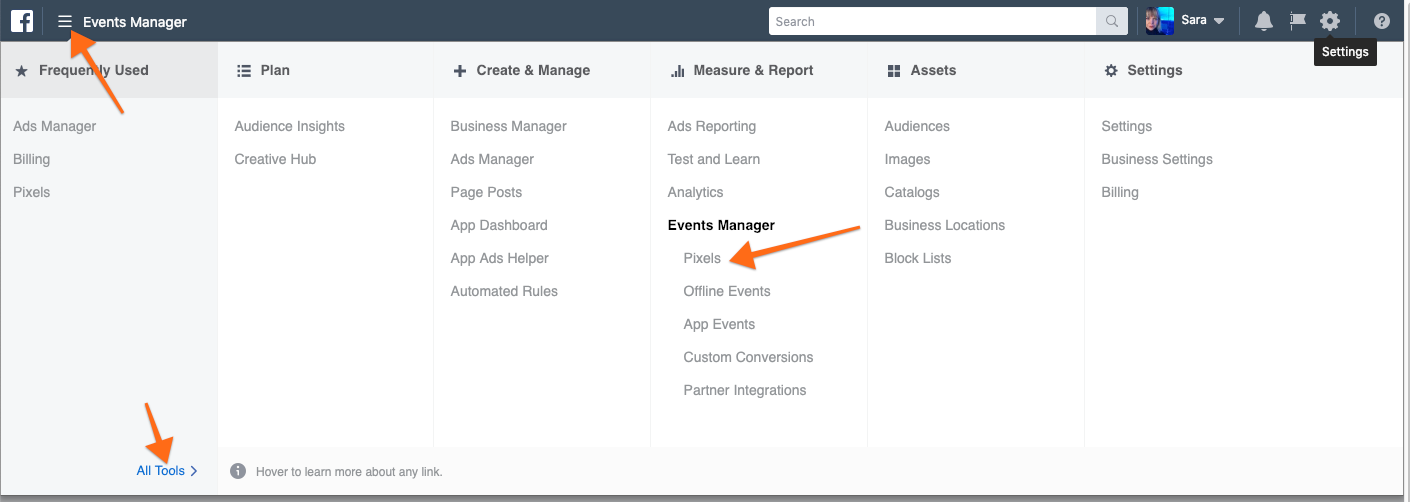Select the Plan column header
The height and width of the screenshot is (502, 1410).
click(325, 70)
